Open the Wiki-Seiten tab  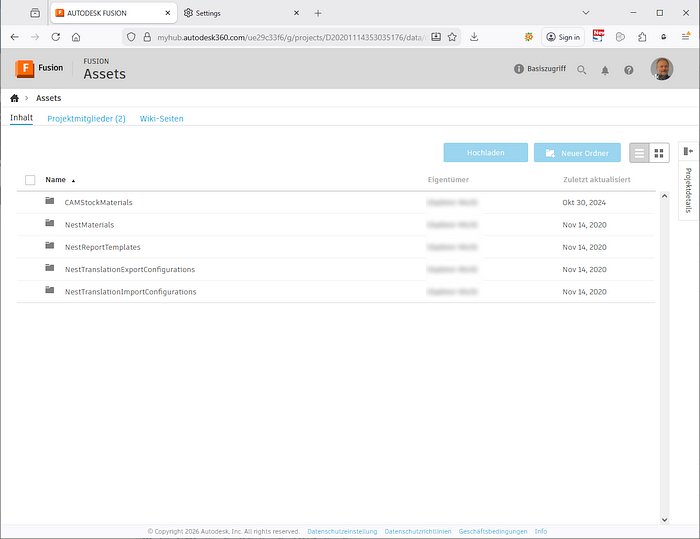click(x=162, y=119)
